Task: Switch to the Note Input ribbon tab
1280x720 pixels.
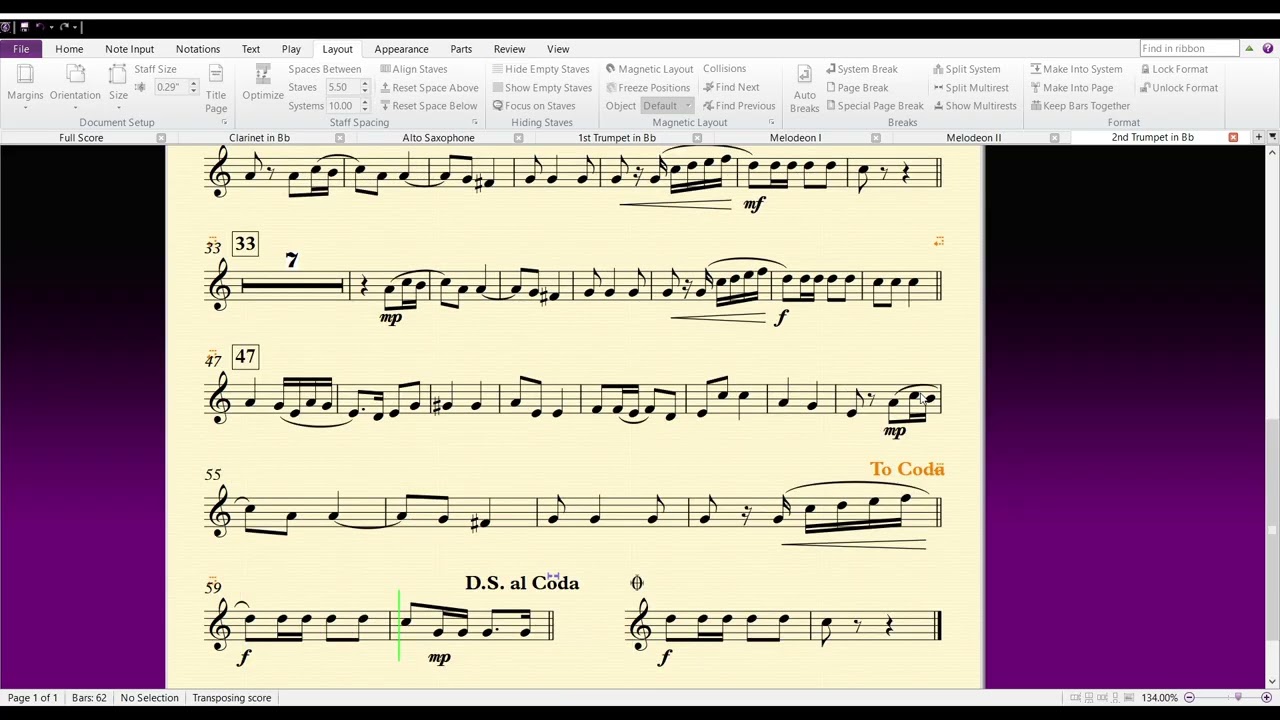Action: pyautogui.click(x=130, y=49)
